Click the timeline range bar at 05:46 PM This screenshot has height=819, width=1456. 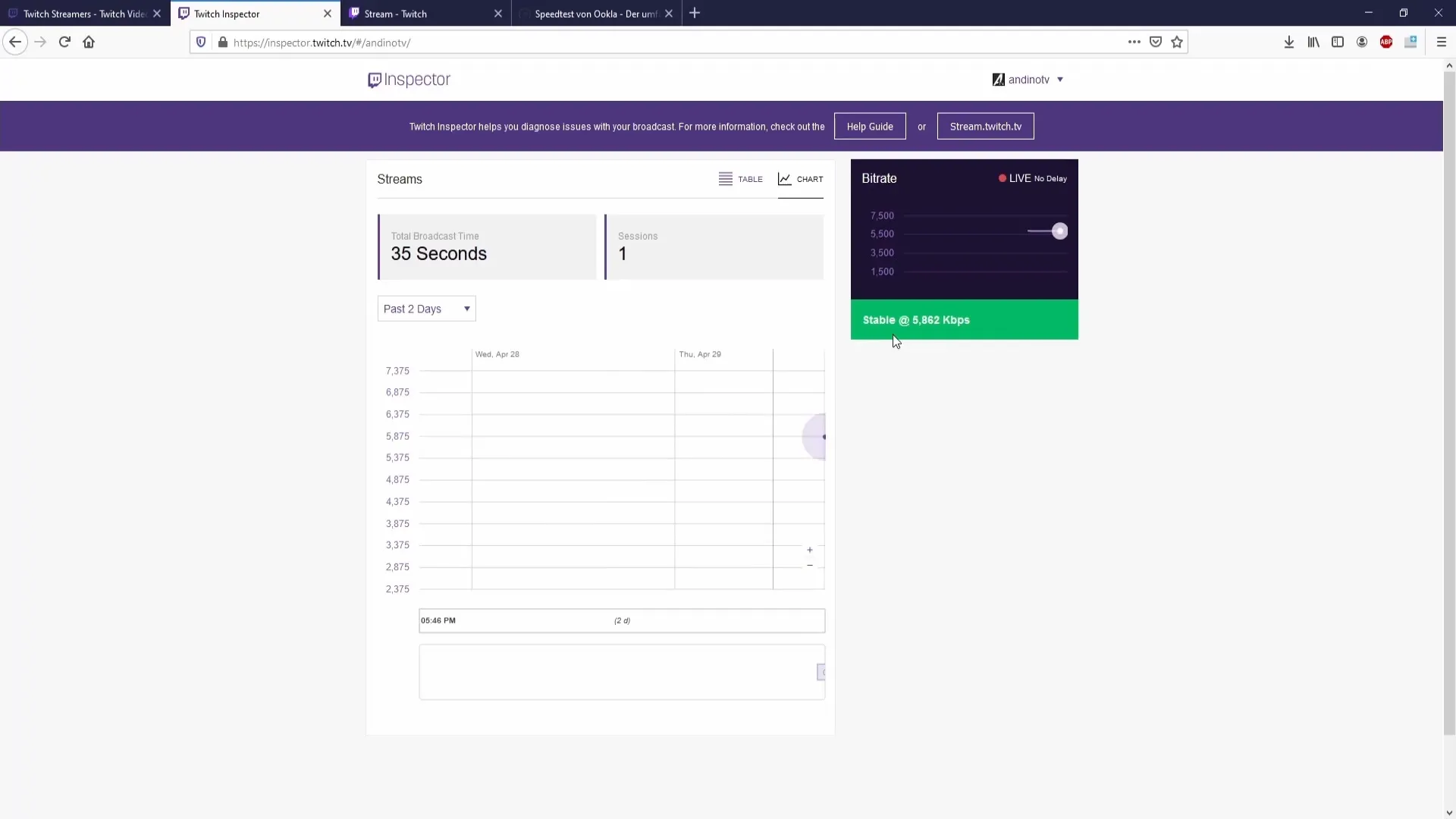(x=622, y=620)
